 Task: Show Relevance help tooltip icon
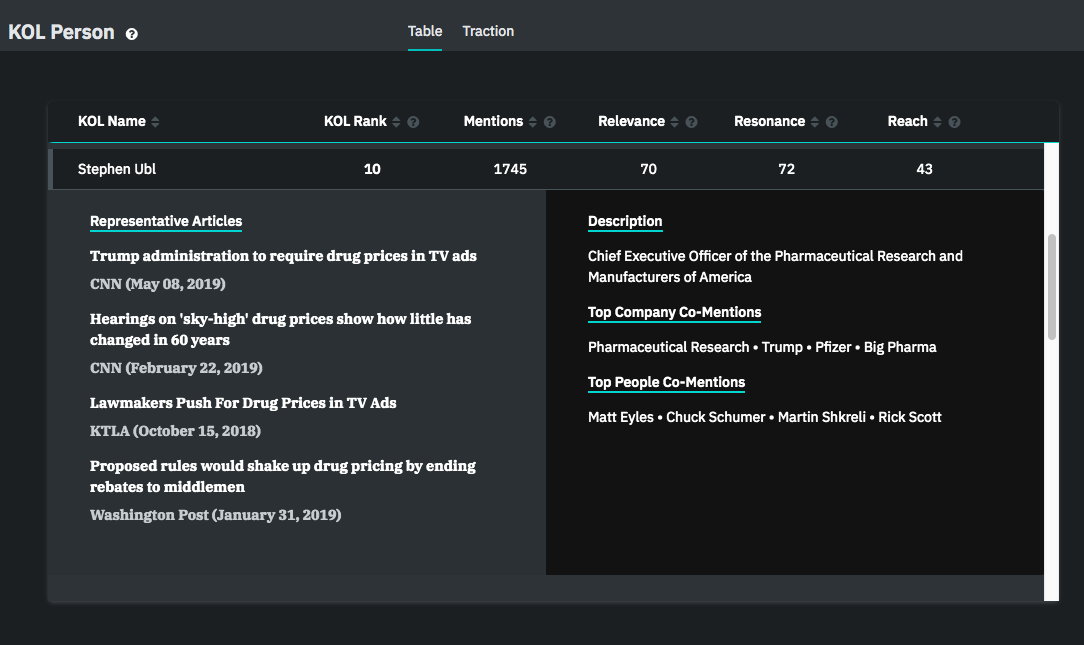(691, 122)
